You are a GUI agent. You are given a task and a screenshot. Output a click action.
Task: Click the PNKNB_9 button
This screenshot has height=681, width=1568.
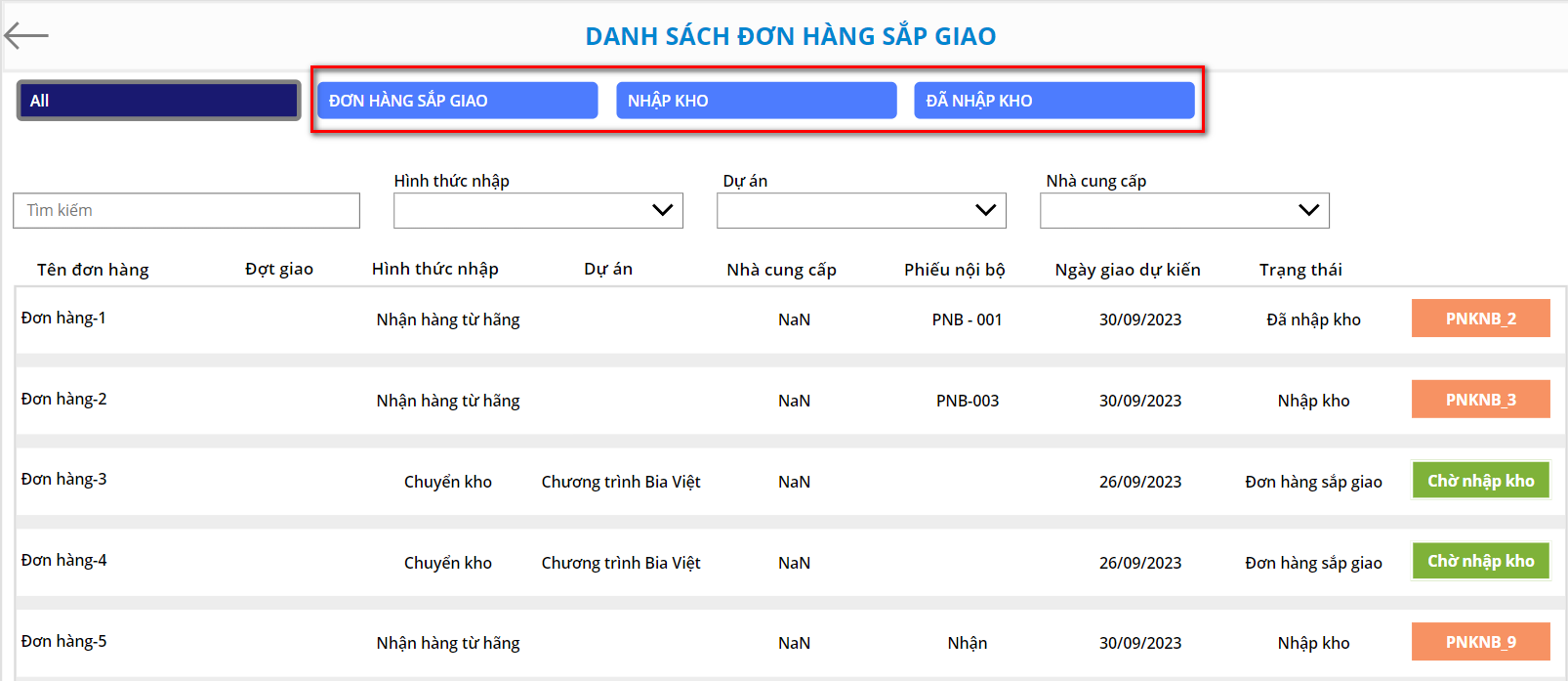pyautogui.click(x=1480, y=642)
